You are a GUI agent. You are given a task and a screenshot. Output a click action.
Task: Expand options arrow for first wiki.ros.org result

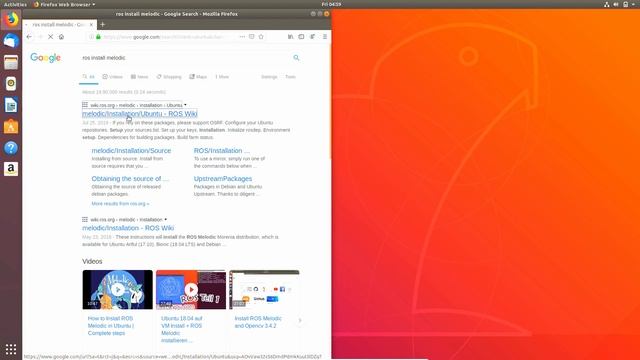coord(185,105)
